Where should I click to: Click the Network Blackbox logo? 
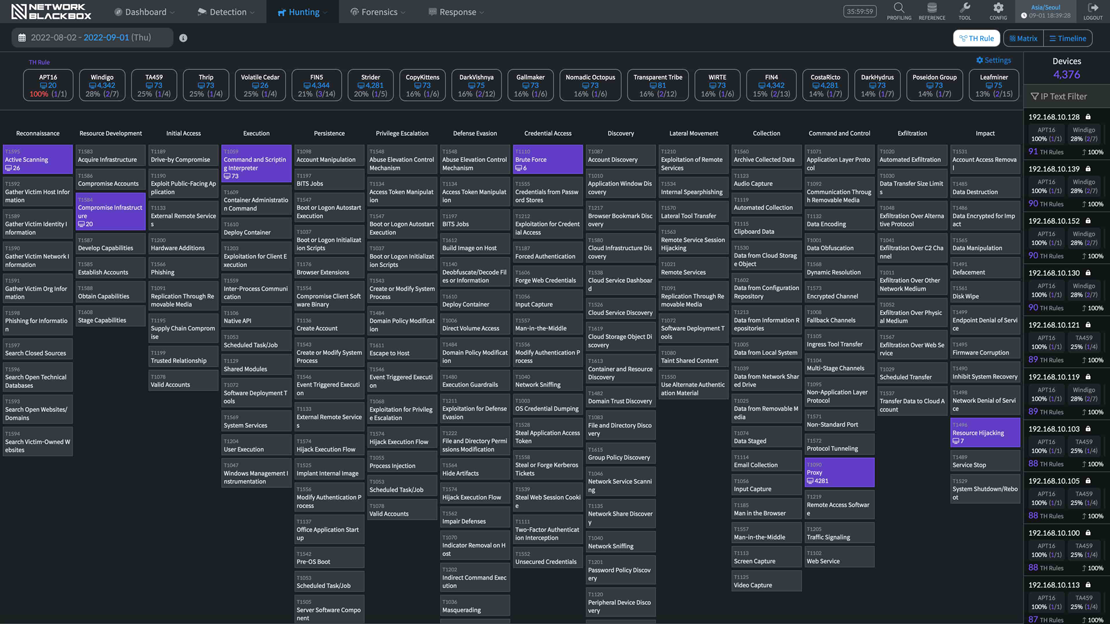click(51, 11)
